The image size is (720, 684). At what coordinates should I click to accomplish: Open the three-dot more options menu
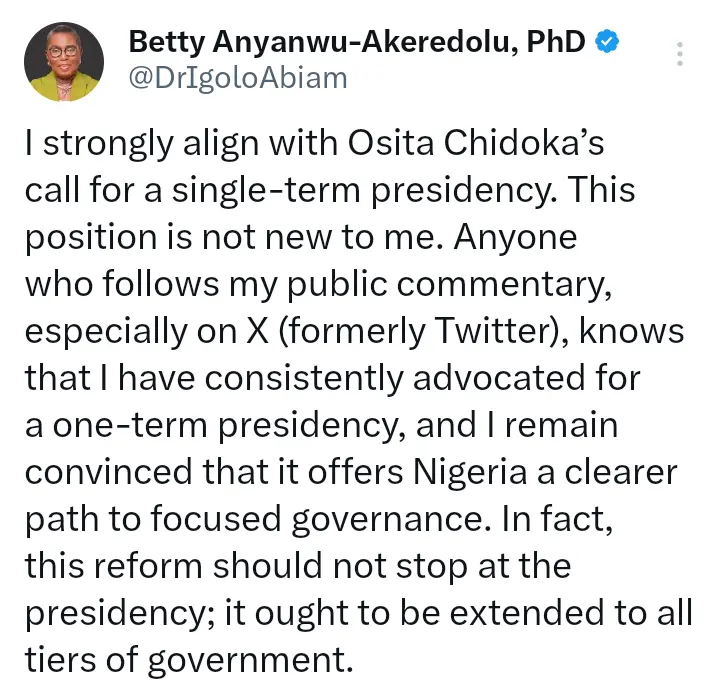[681, 54]
